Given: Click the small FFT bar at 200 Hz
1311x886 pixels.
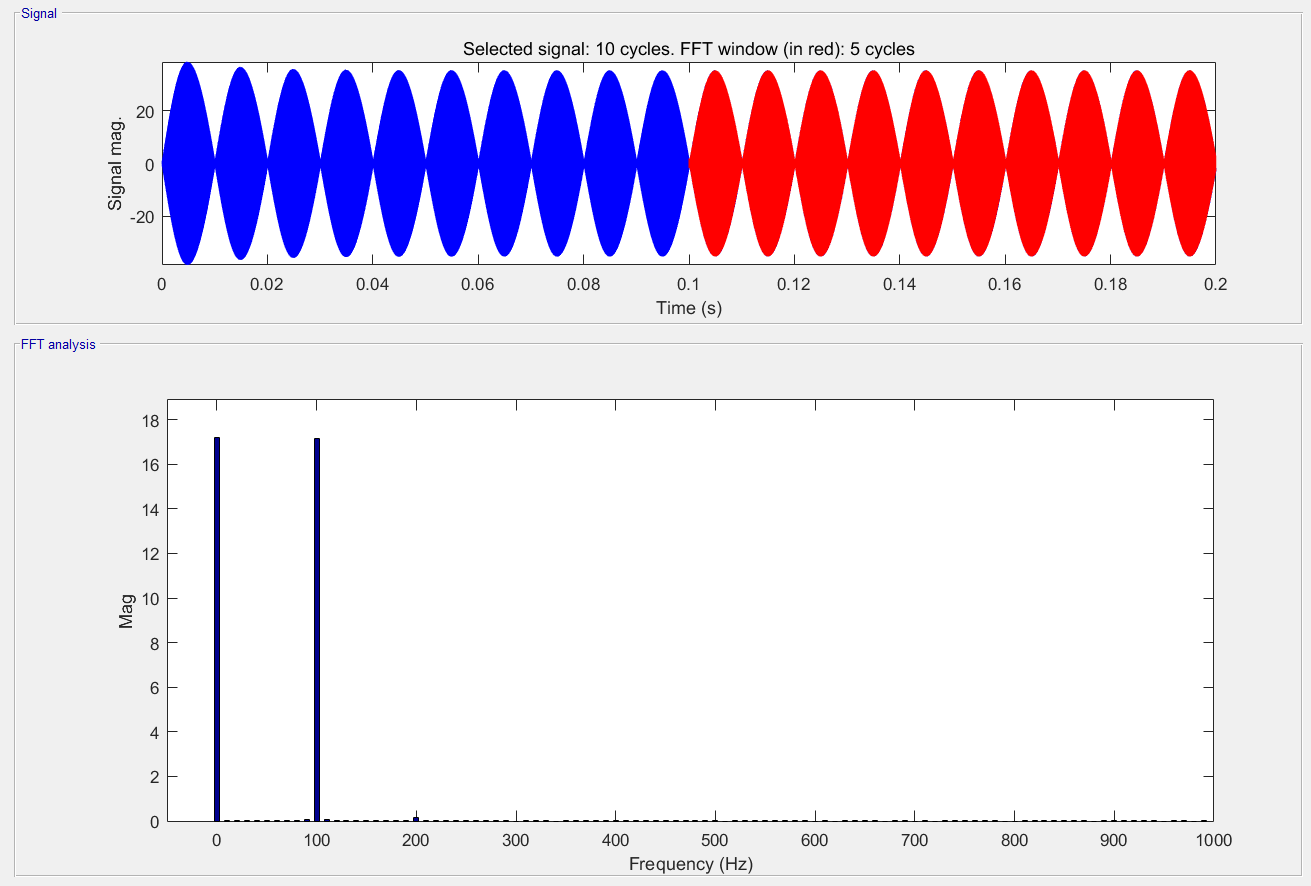Looking at the screenshot, I should point(416,818).
